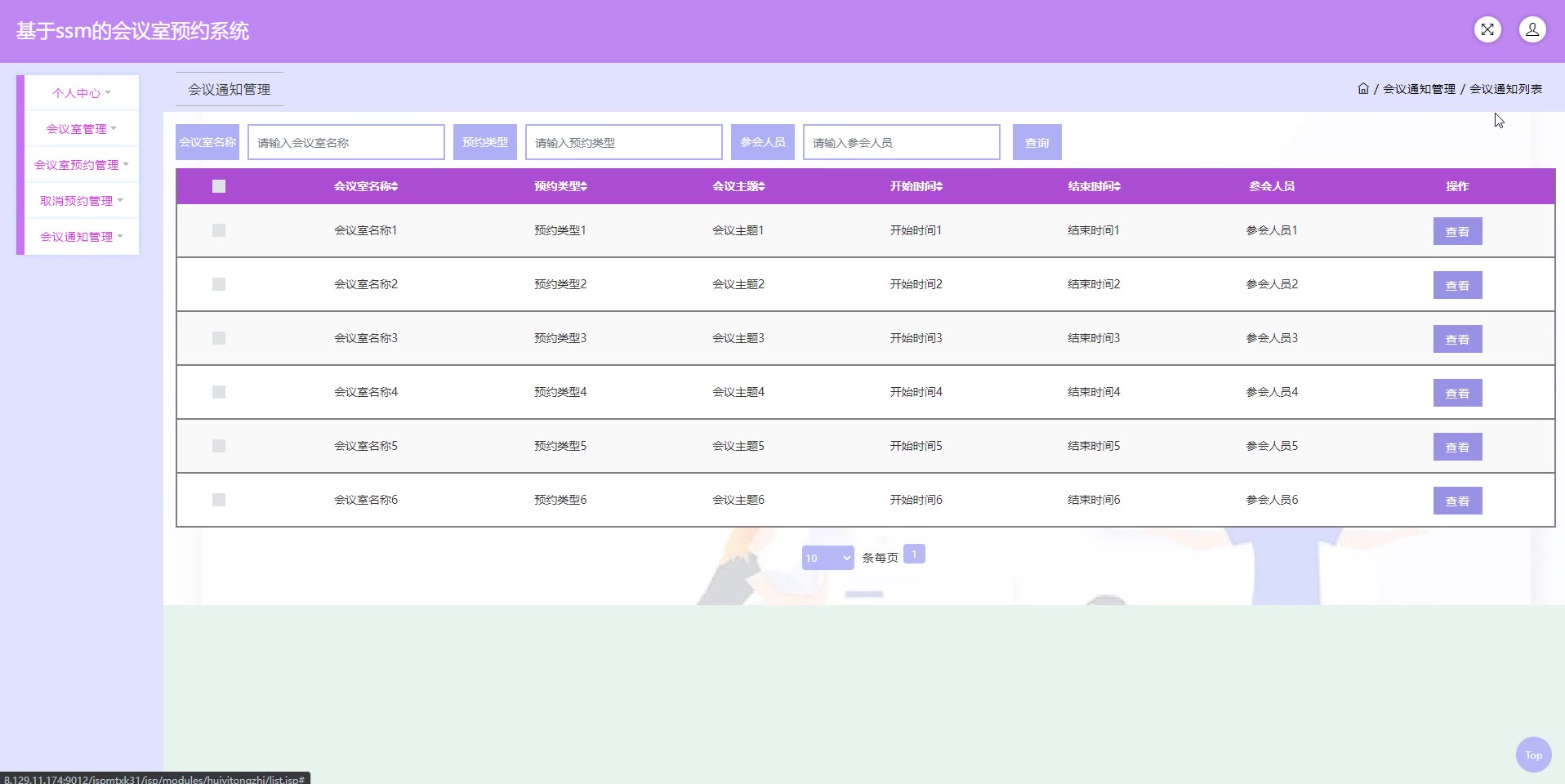View details for 会议室名称6 row
1565x784 pixels.
tap(1457, 501)
